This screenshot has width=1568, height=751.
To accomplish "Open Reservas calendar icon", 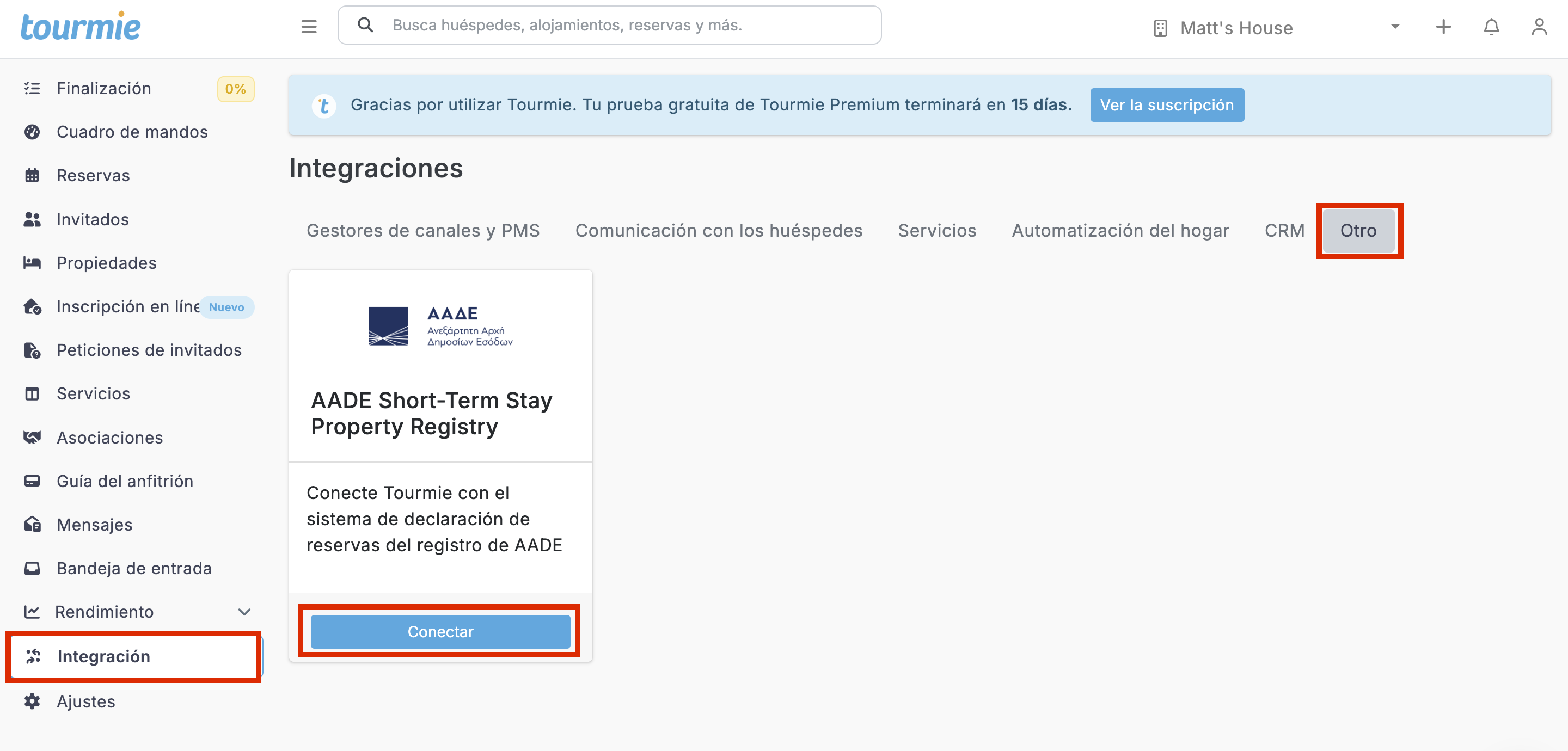I will 32,176.
